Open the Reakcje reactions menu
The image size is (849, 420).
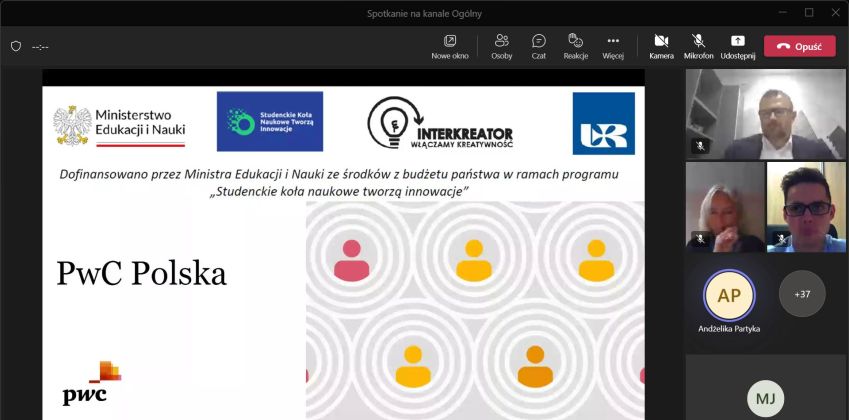(575, 46)
